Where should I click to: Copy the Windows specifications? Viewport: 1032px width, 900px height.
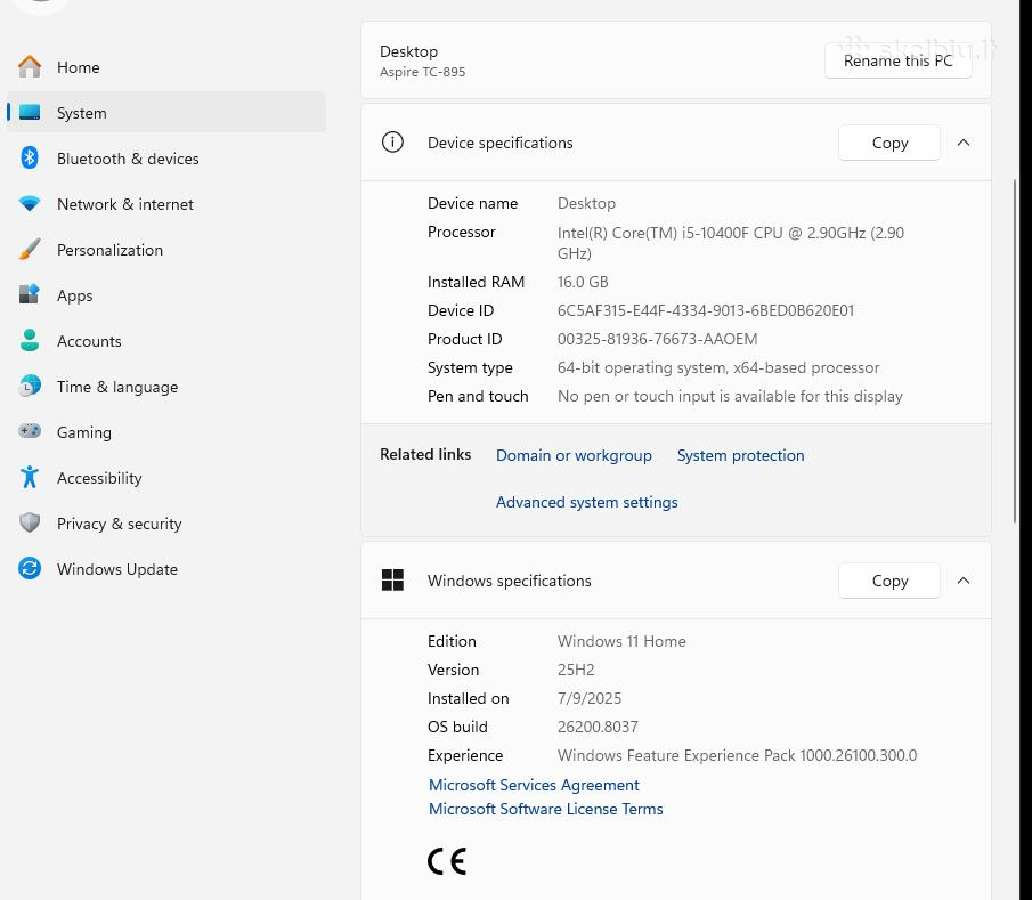(x=889, y=580)
